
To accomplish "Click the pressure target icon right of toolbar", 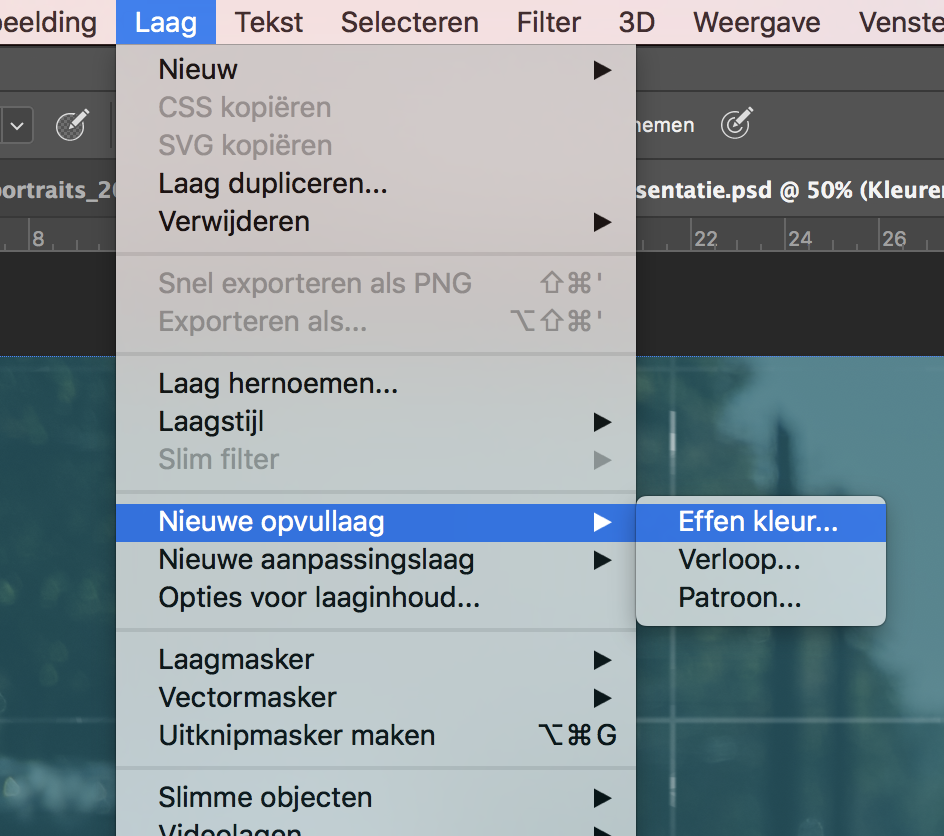I will 736,123.
